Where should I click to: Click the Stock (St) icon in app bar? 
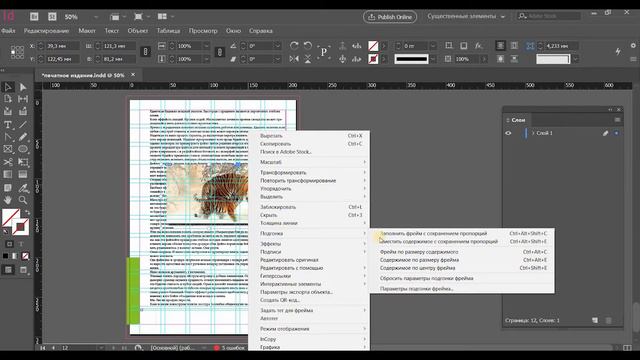point(52,16)
